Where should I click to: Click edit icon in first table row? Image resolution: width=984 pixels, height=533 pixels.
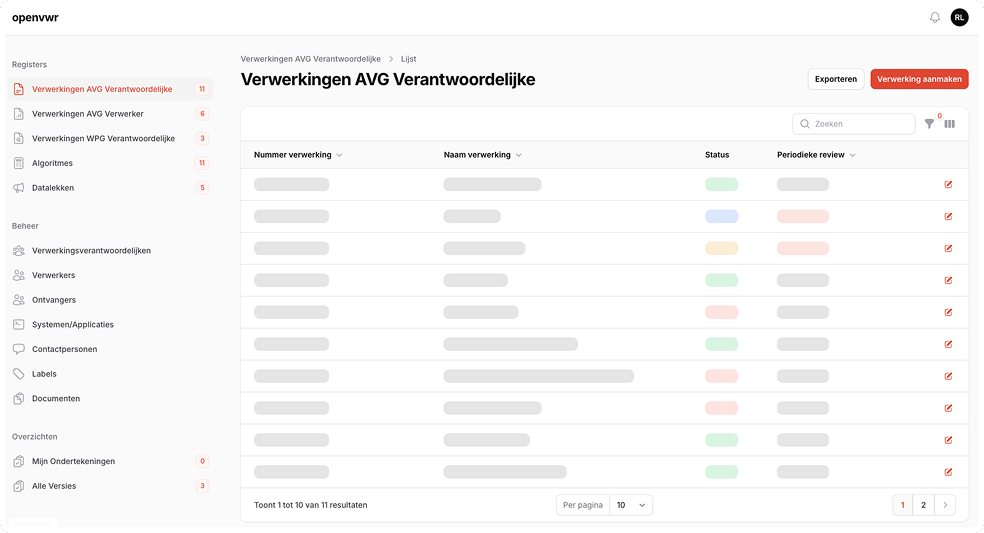[x=948, y=184]
